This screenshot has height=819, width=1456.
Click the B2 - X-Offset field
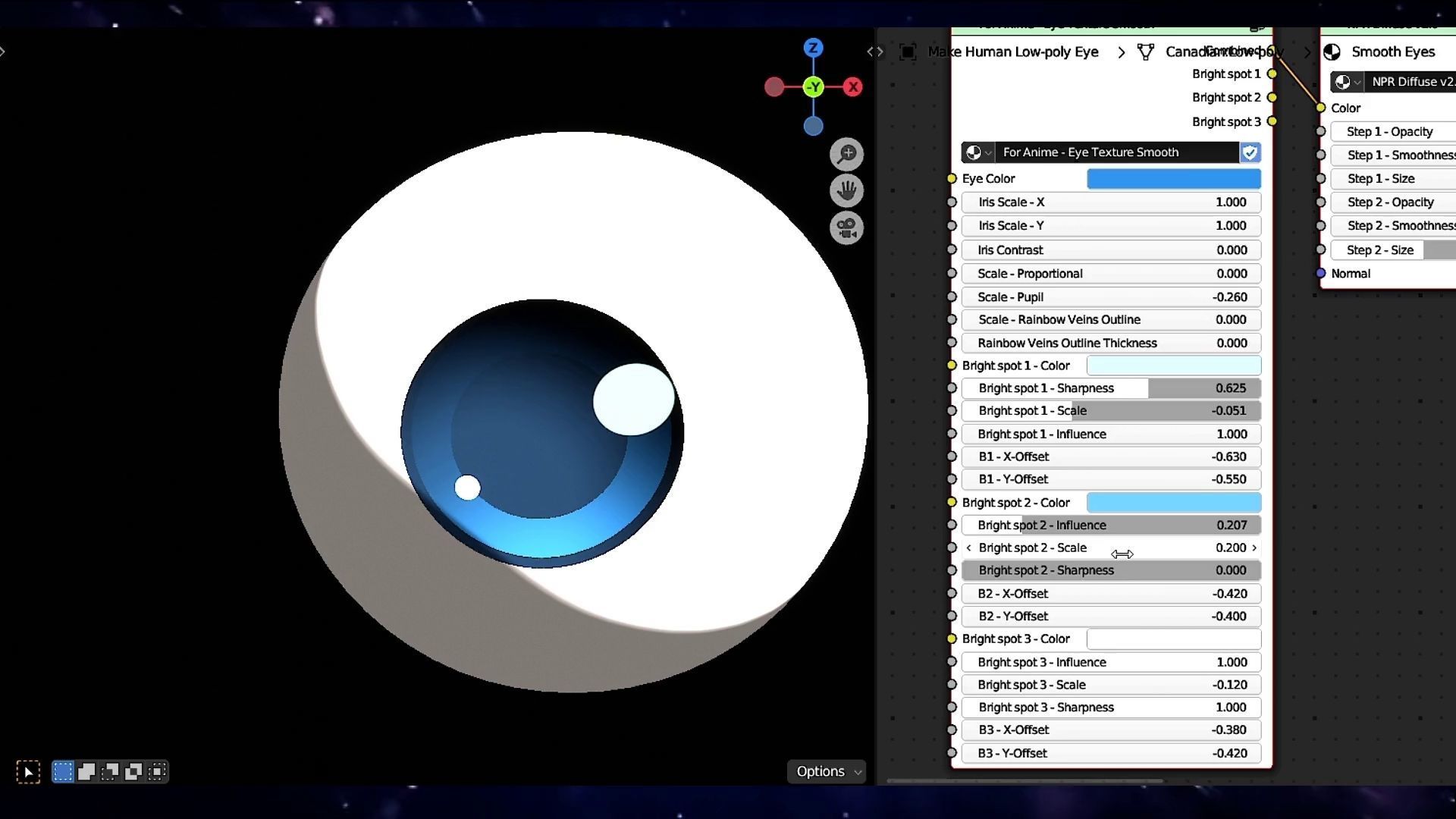pyautogui.click(x=1112, y=594)
